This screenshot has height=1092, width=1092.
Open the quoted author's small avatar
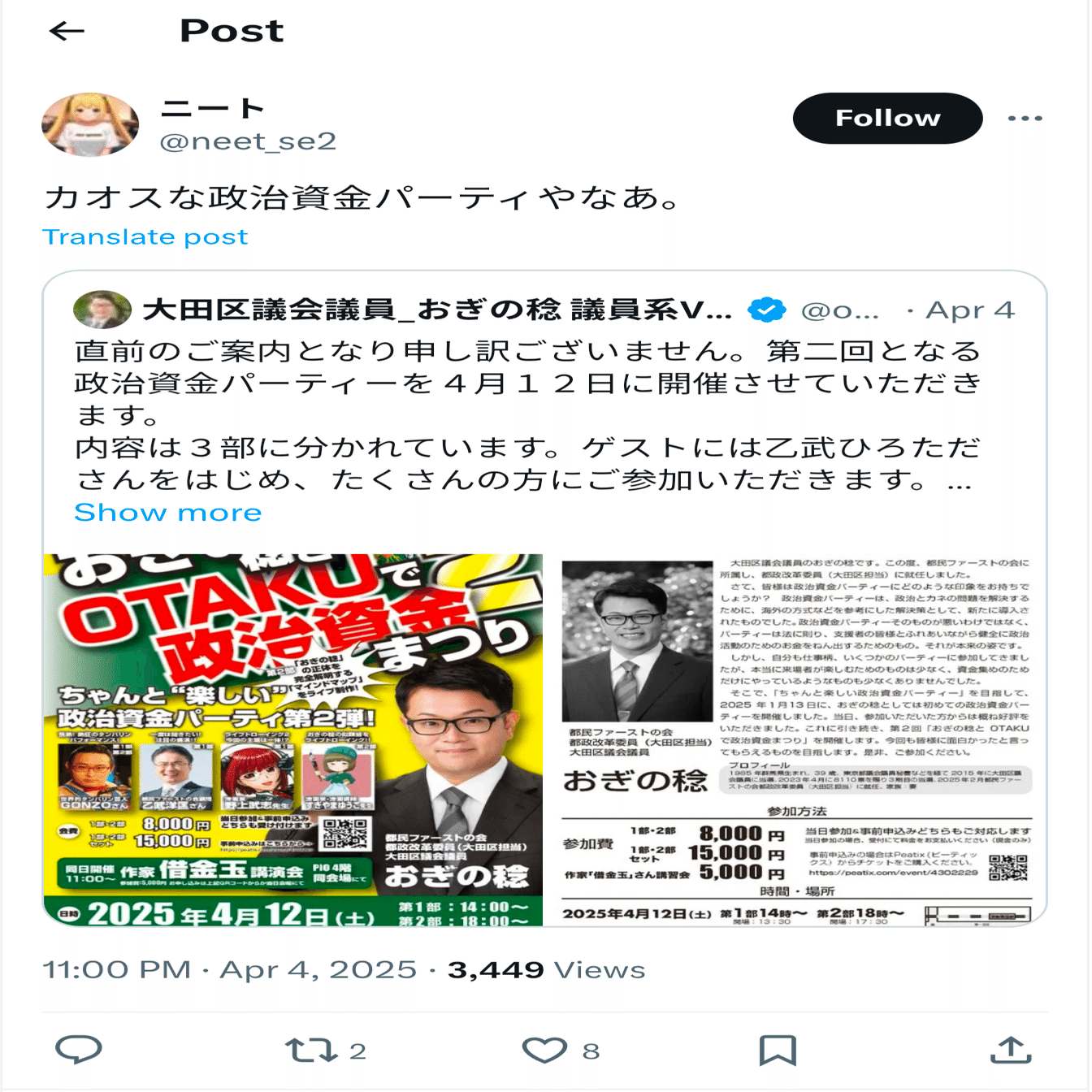click(x=102, y=310)
